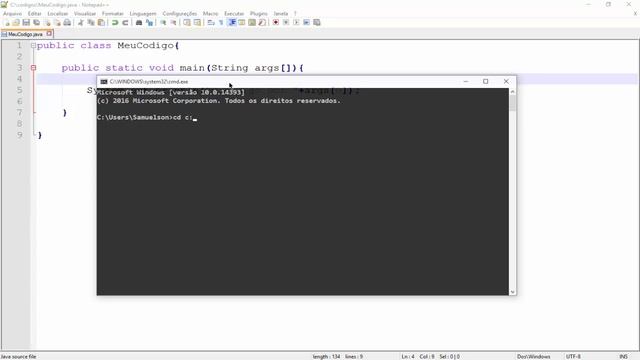Click the Open file toolbar icon

[x=16, y=22]
